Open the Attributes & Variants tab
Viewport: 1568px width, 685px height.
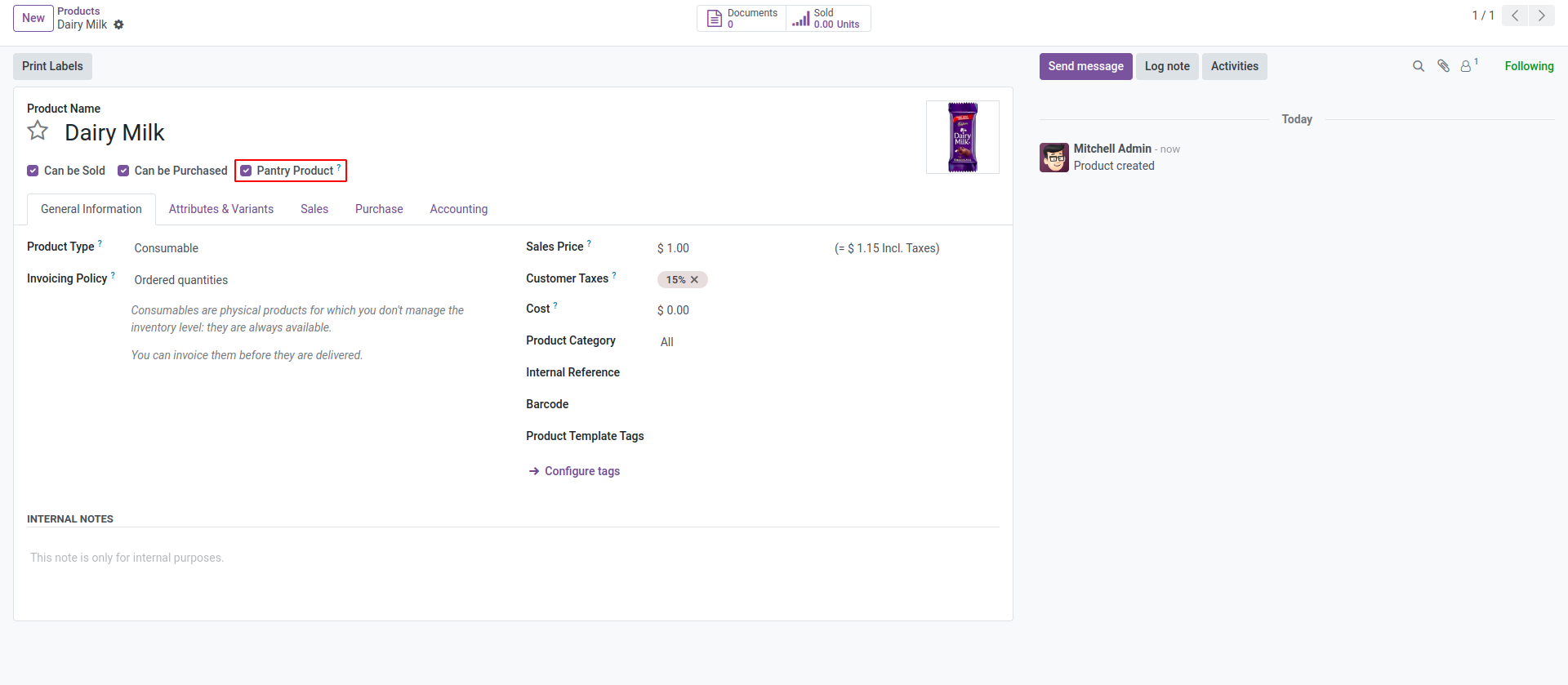(221, 209)
